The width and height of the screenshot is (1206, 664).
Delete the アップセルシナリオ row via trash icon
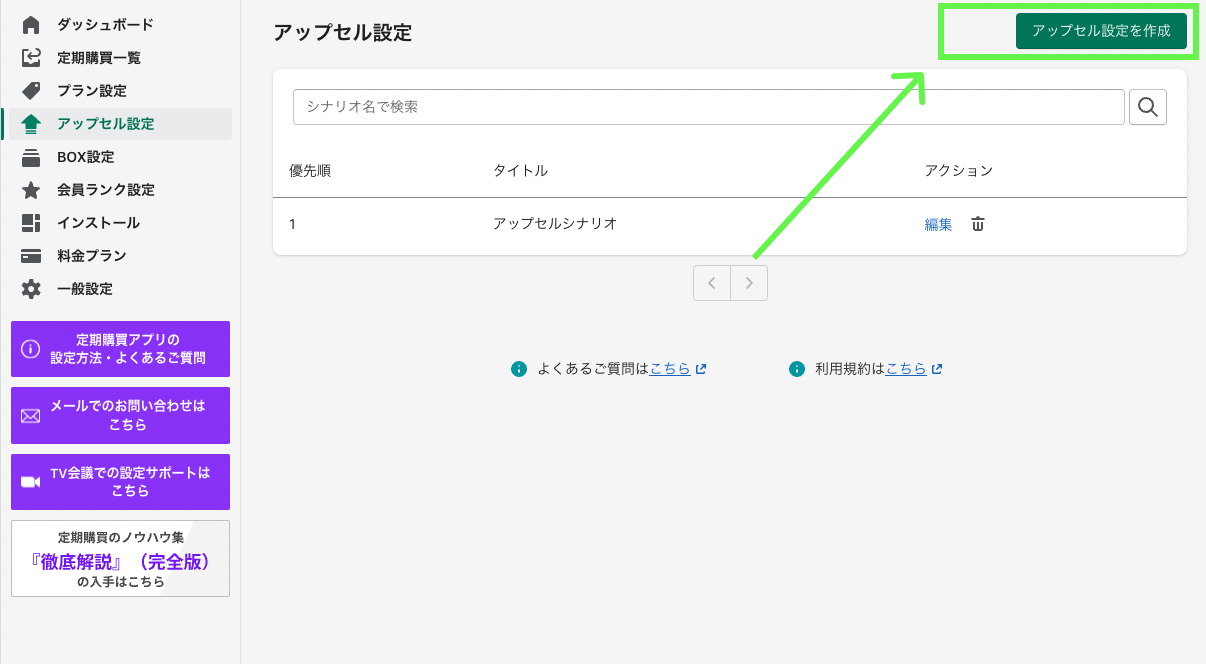(978, 224)
